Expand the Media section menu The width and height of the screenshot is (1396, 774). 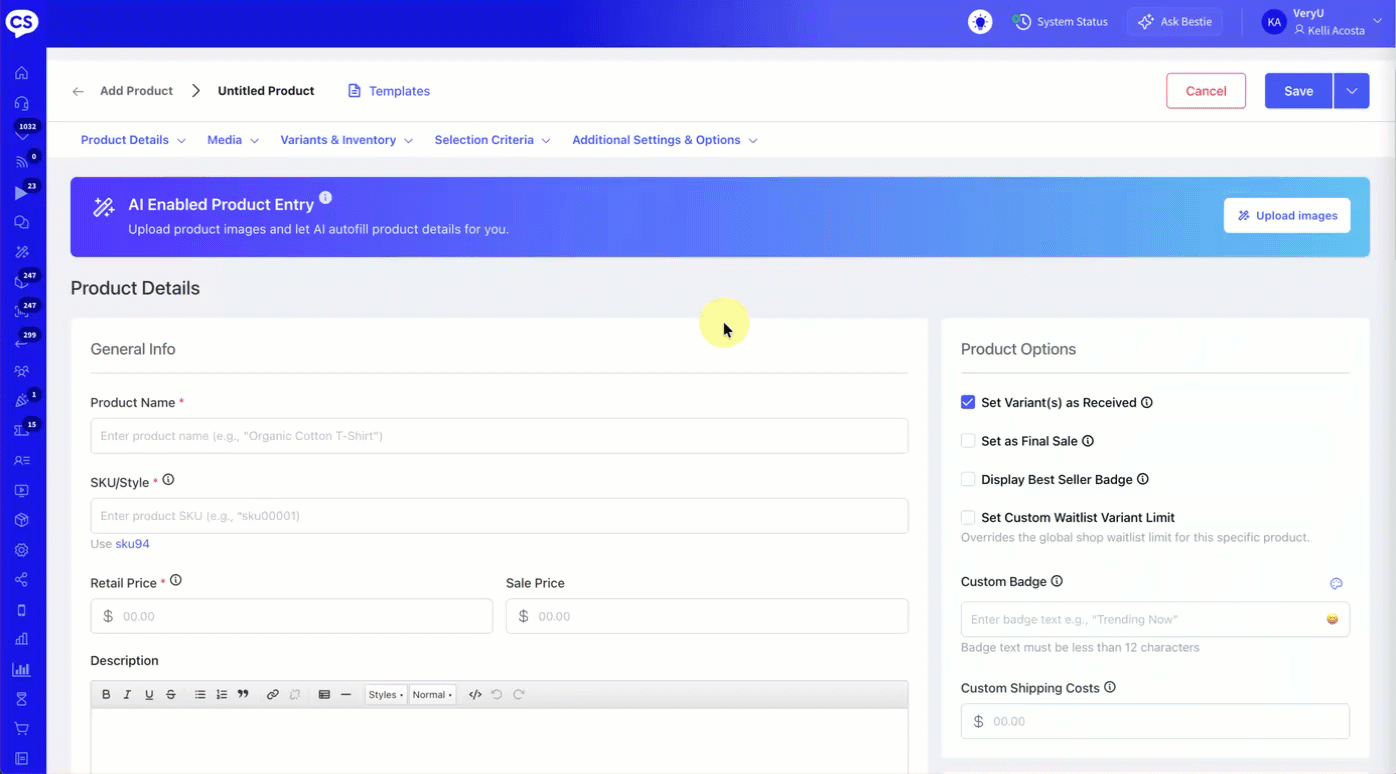233,140
